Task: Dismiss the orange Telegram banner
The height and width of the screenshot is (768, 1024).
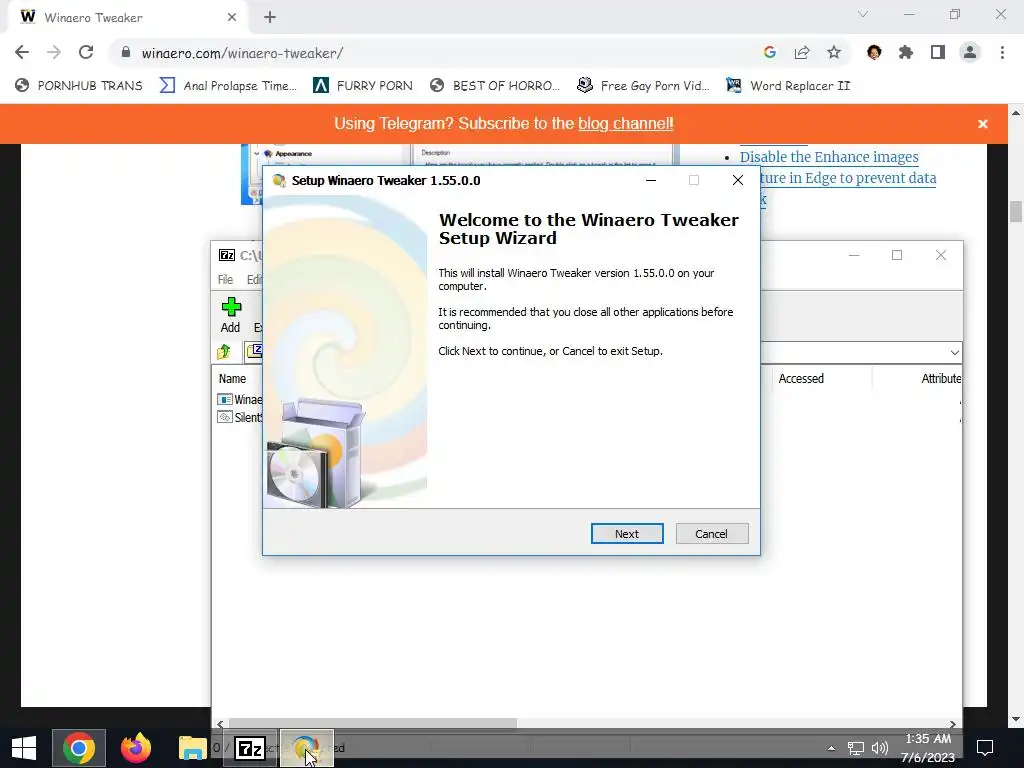Action: [x=982, y=124]
